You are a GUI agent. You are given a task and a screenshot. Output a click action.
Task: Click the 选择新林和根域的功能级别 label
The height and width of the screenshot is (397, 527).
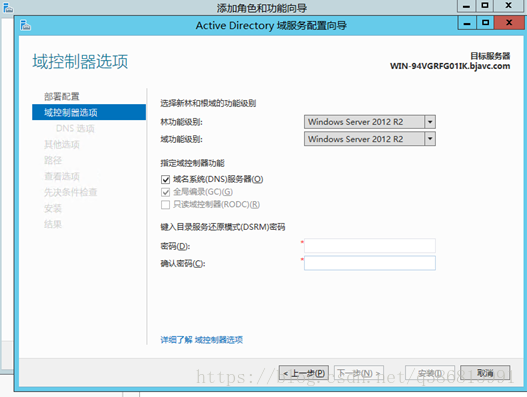point(208,103)
